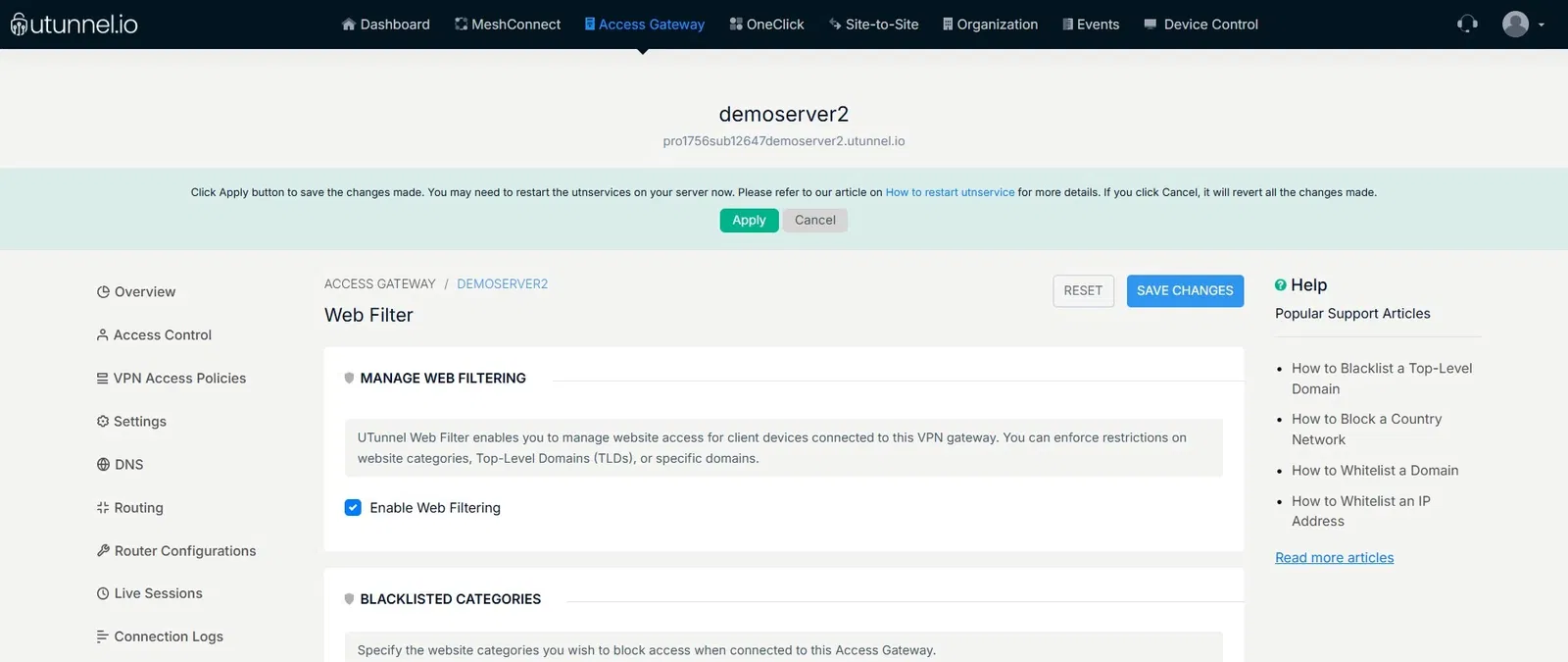The width and height of the screenshot is (1568, 662).
Task: Expand the user account dropdown arrow
Action: pos(1542,25)
